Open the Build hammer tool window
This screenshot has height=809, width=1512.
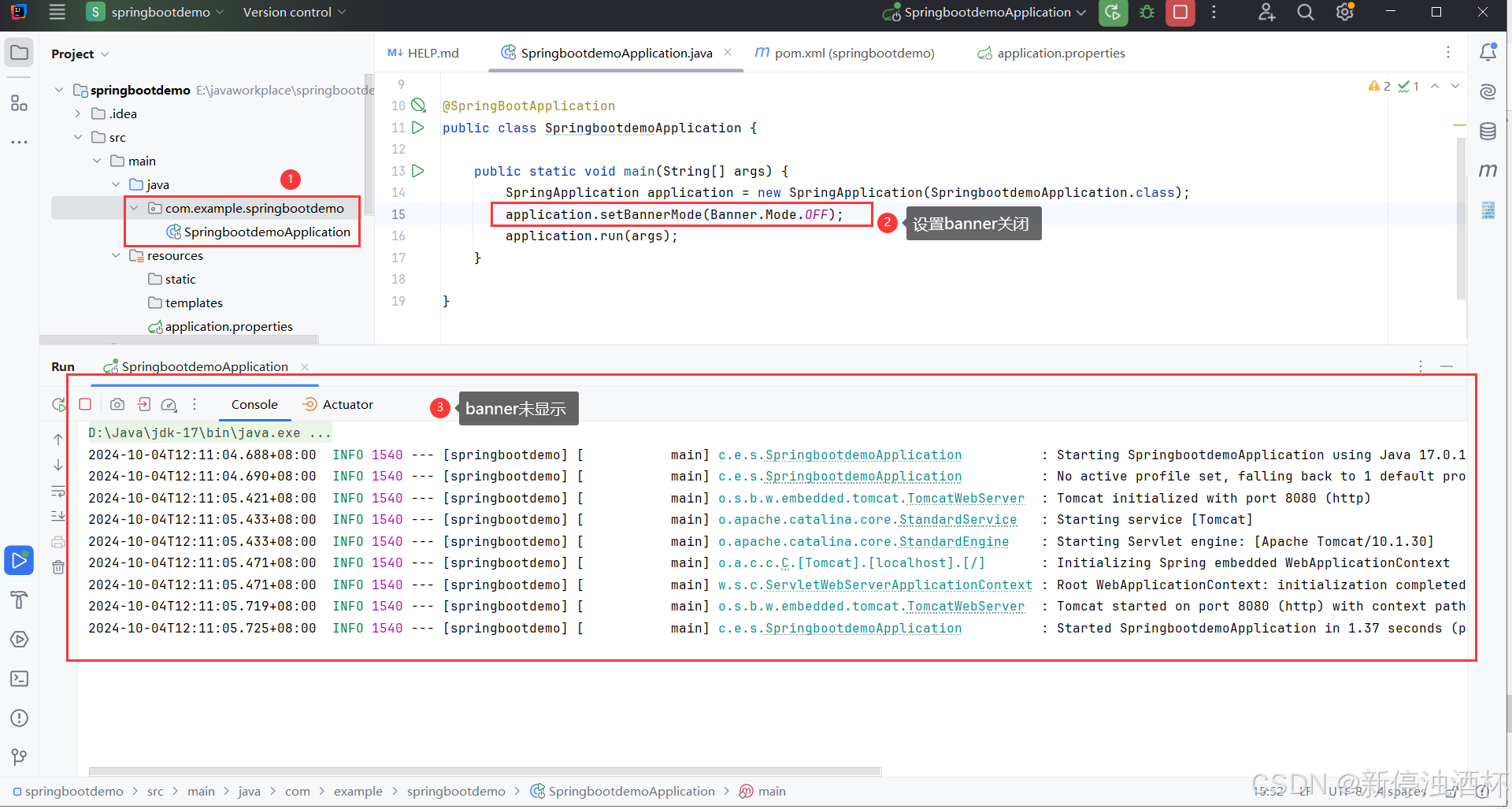point(20,599)
